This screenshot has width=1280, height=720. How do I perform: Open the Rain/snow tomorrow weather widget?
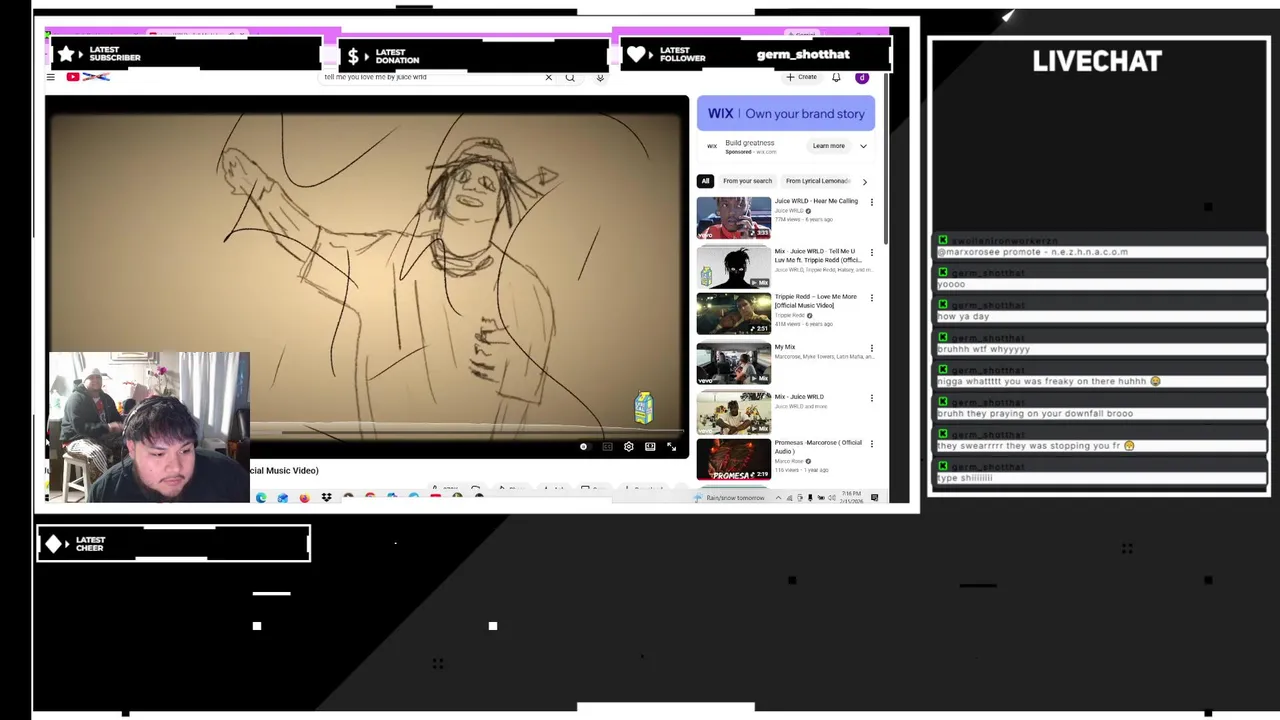point(729,497)
